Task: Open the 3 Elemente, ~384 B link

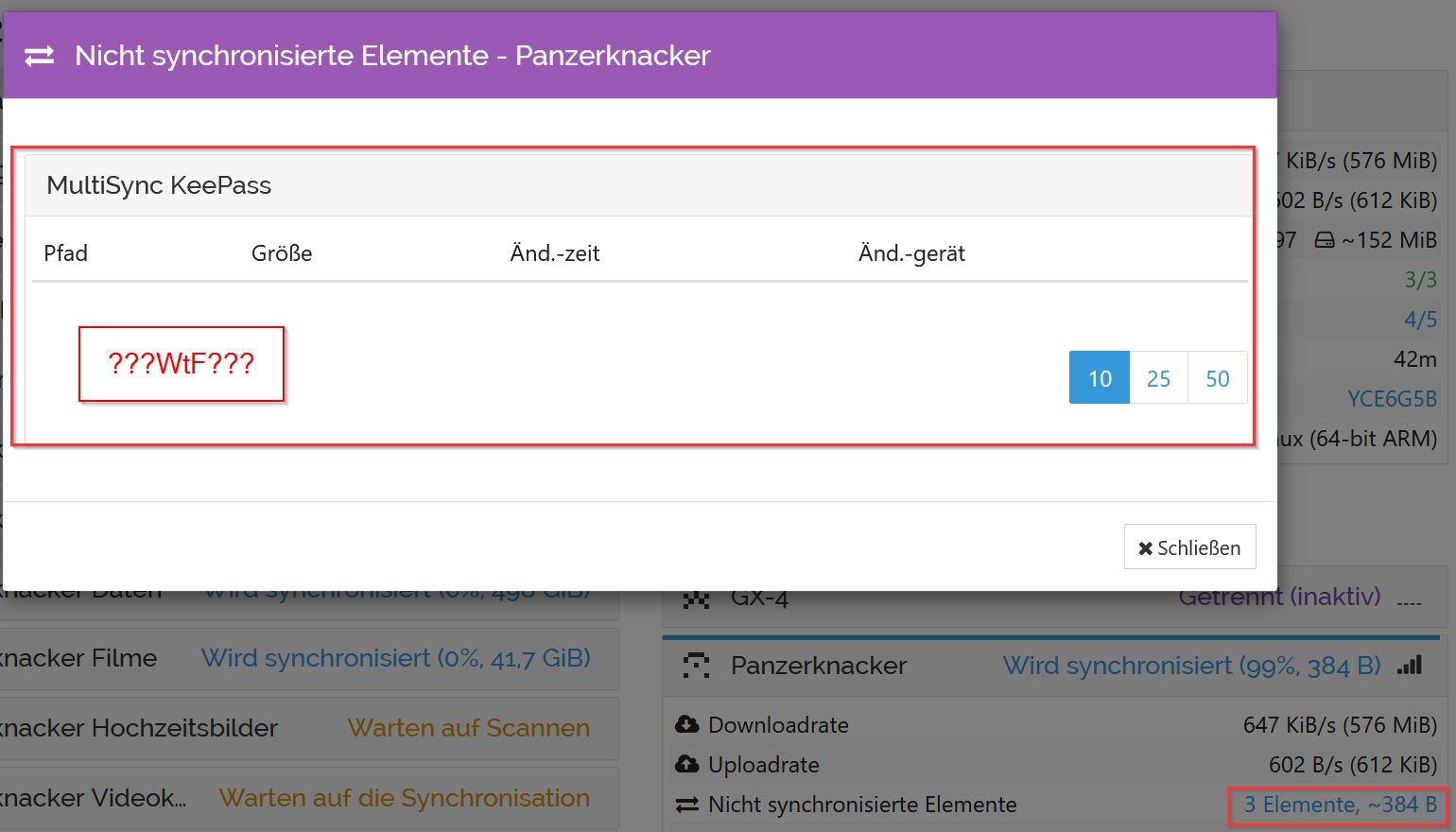Action: [x=1339, y=805]
